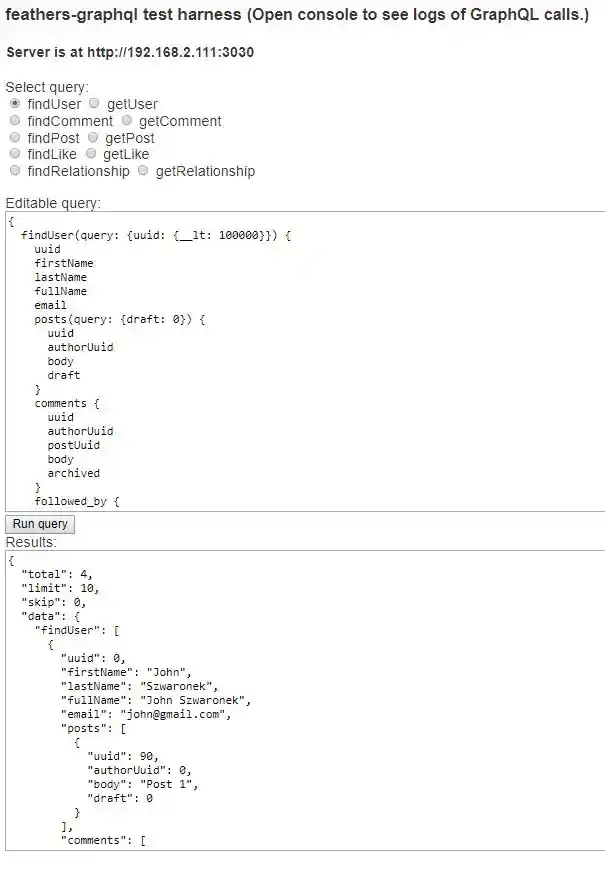605x870 pixels.
Task: Choose the getComment query option
Action: point(126,121)
